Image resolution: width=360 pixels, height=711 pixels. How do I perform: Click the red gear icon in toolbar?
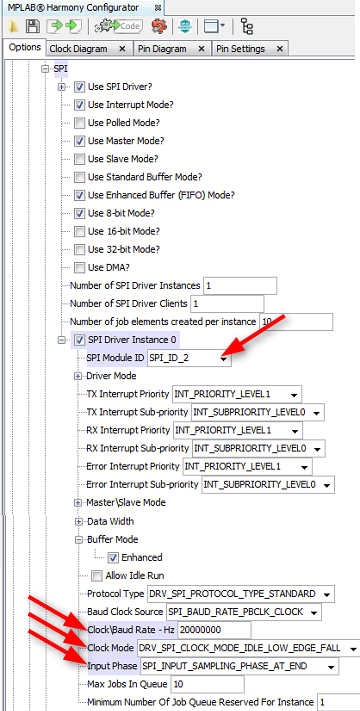[x=159, y=27]
